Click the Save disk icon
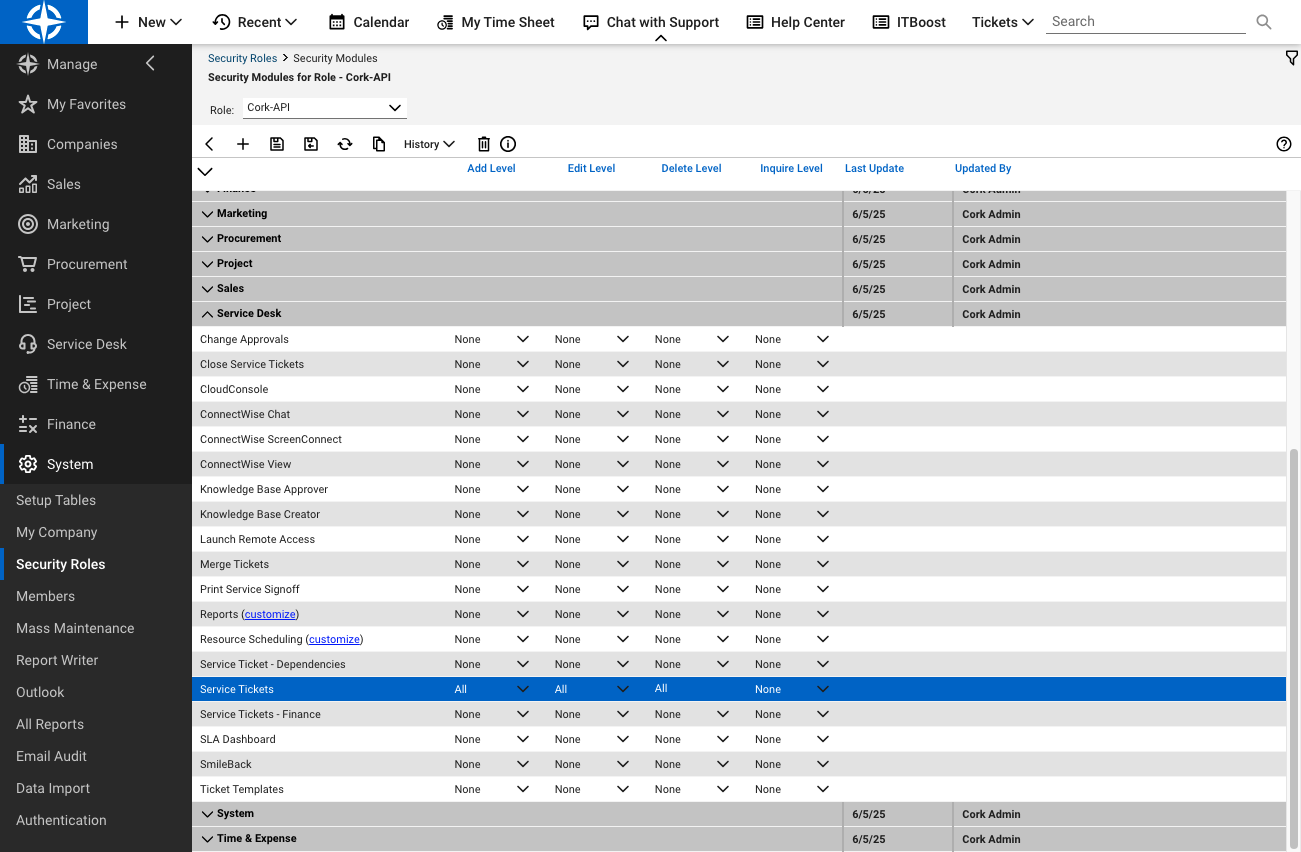 tap(277, 144)
